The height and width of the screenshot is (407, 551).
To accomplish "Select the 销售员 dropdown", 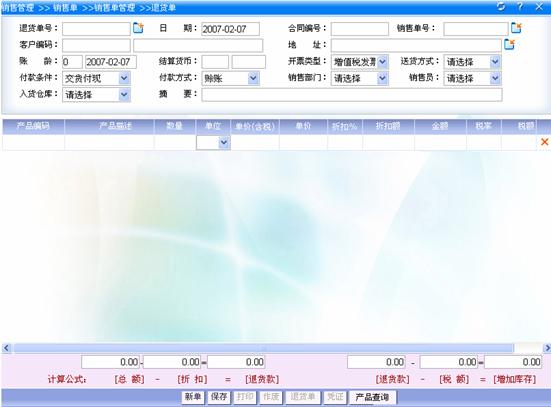I will (x=472, y=78).
